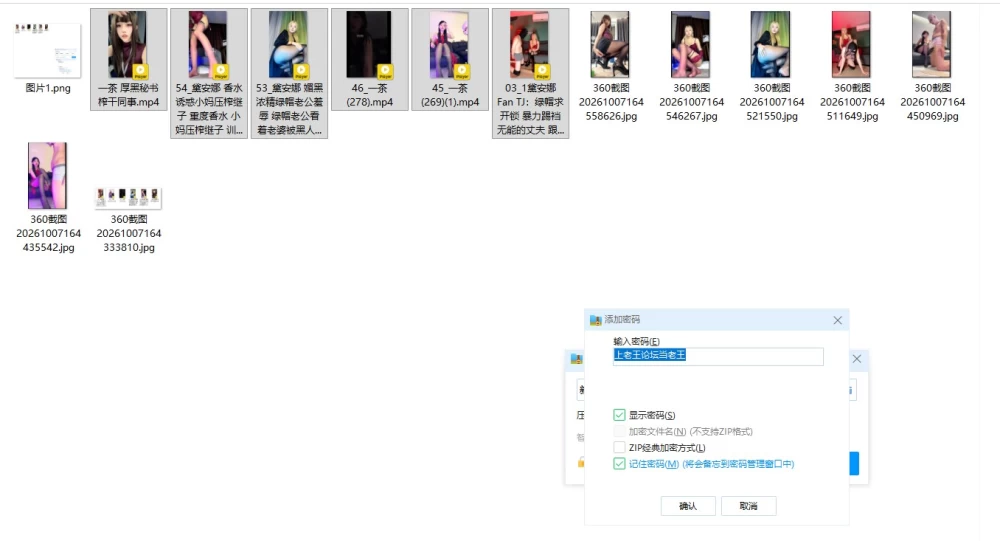
Task: Click the 取消 button in password dialog
Action: tap(749, 506)
